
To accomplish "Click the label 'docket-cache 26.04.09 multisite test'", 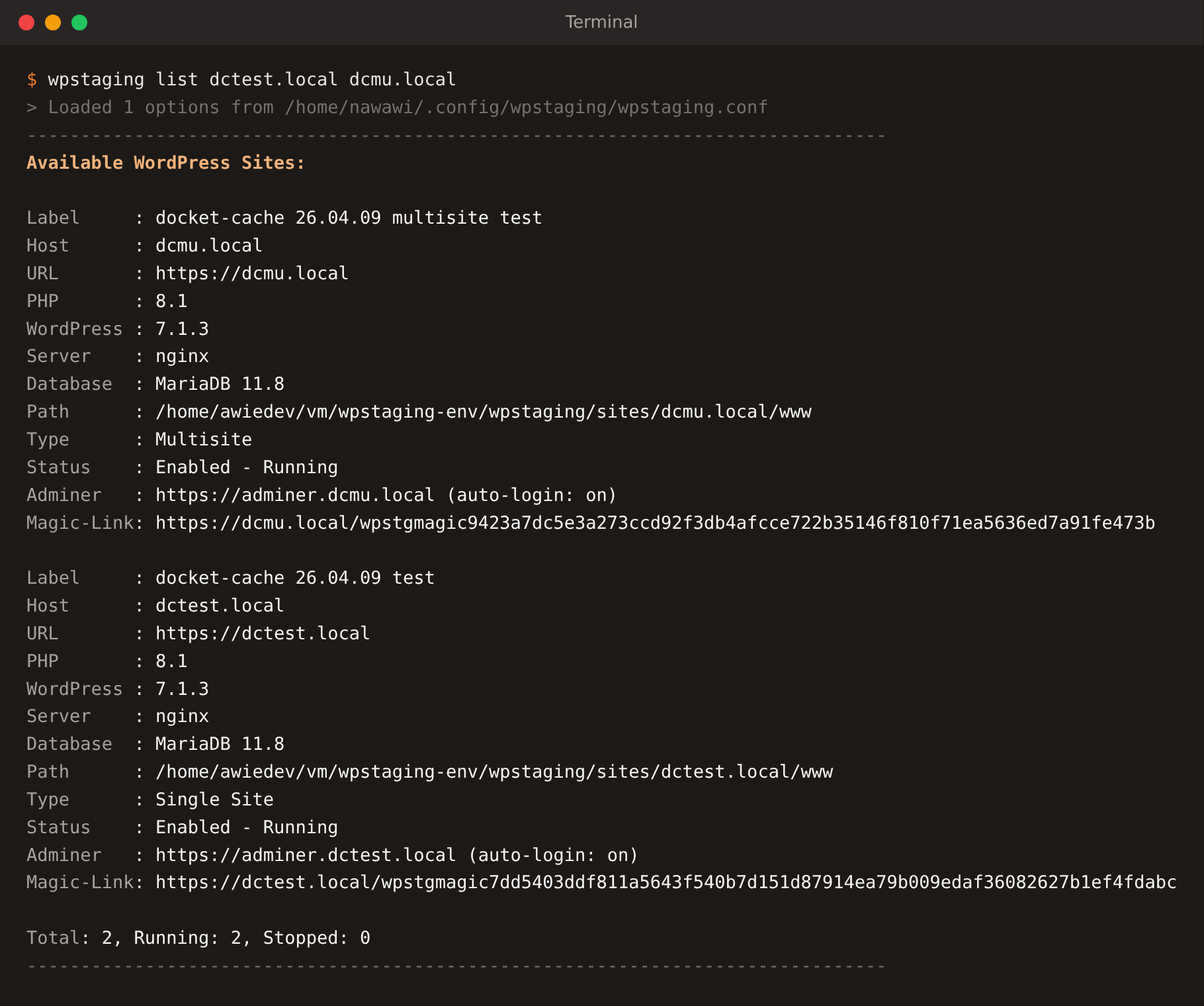I will click(349, 218).
